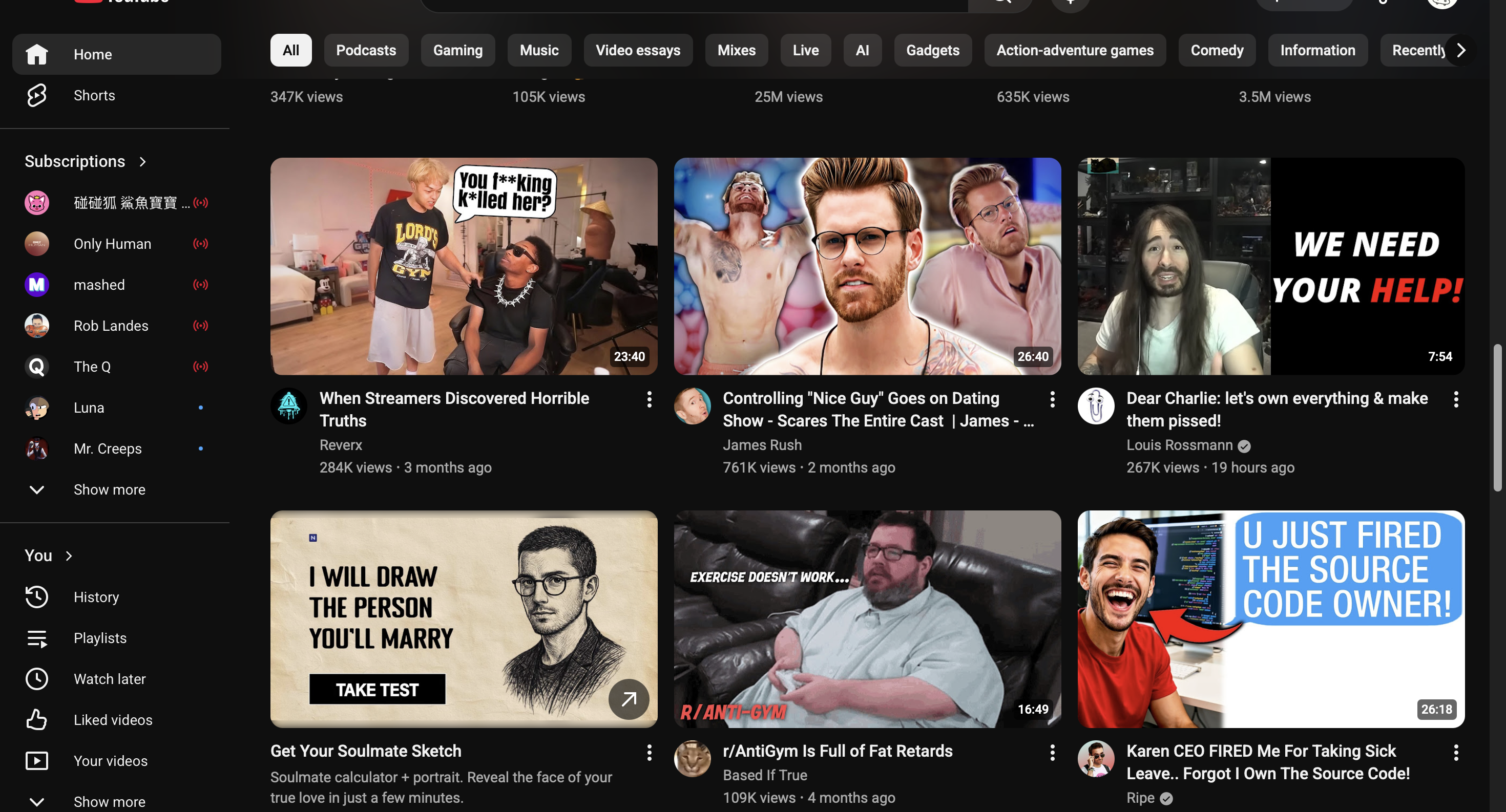Open options menu for Reverx video
The width and height of the screenshot is (1506, 812).
click(649, 399)
